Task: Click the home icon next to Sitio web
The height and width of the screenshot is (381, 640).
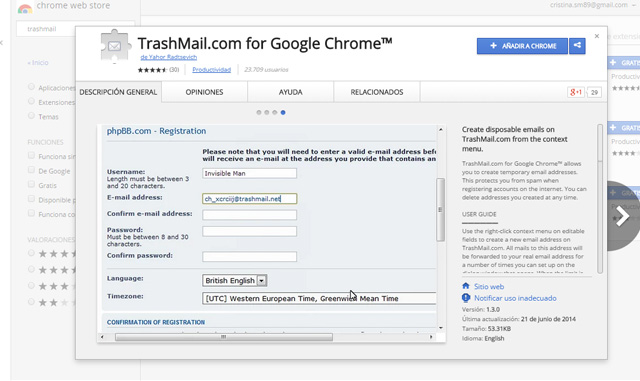Action: [x=466, y=286]
